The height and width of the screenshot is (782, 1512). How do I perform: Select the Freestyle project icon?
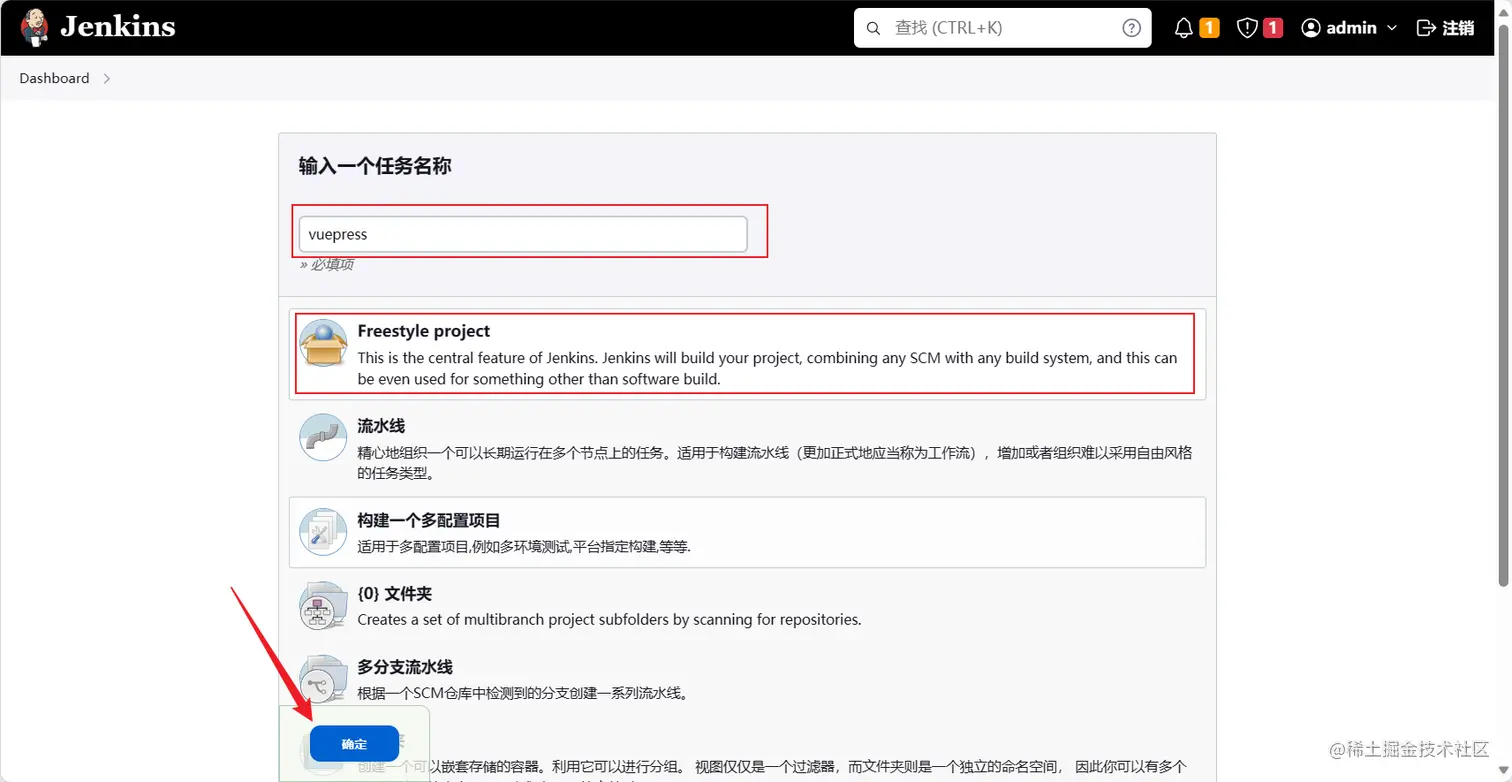tap(323, 344)
